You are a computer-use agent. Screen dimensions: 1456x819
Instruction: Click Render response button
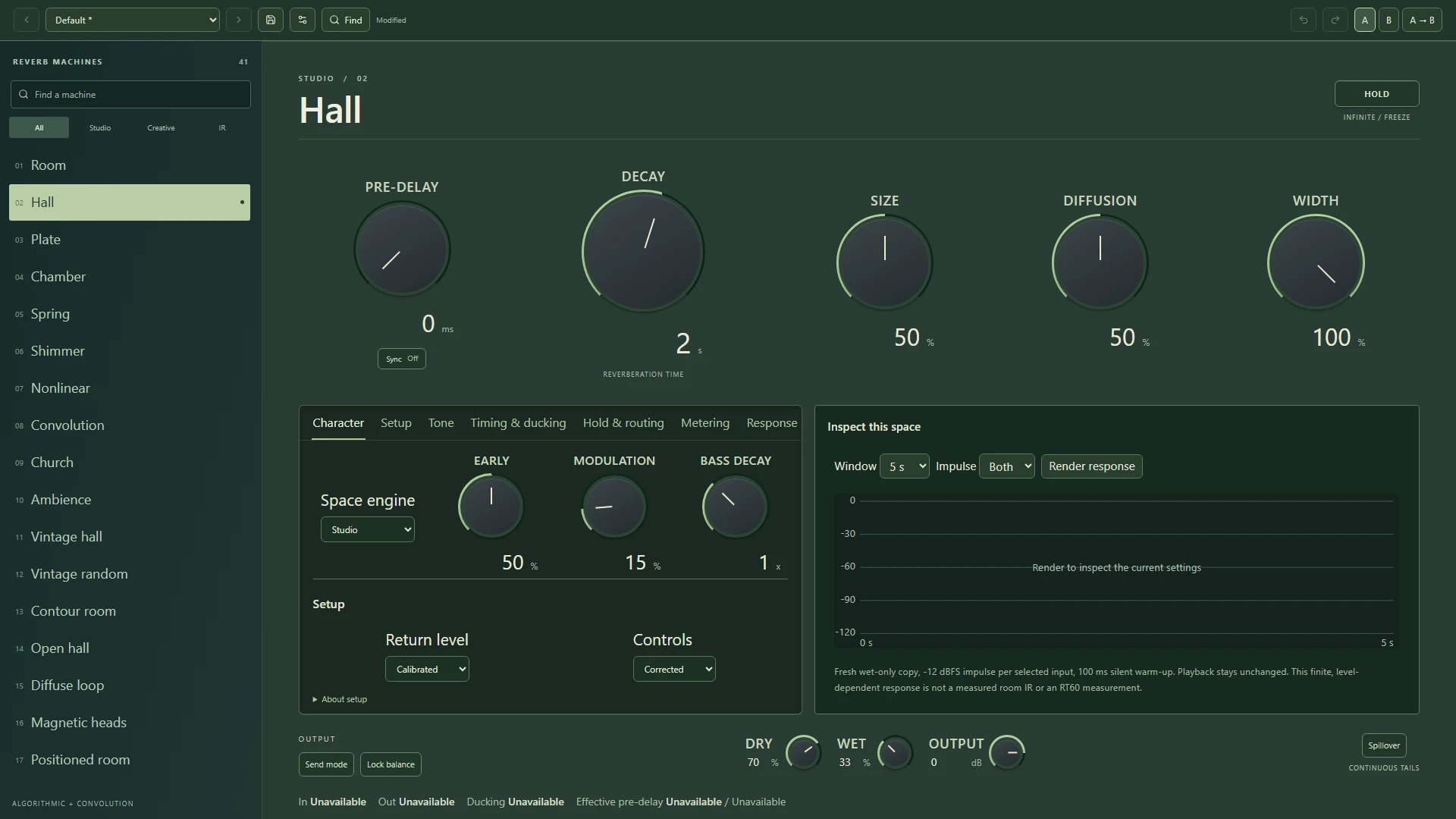point(1091,466)
